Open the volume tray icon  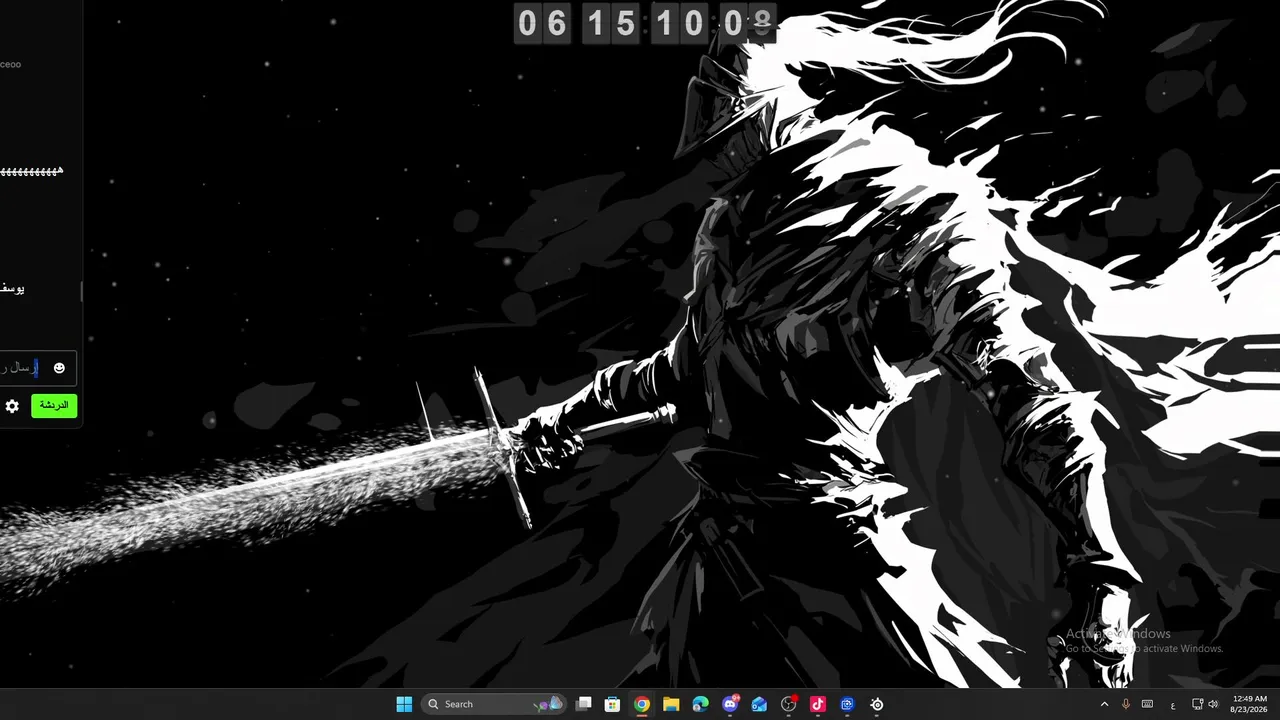(x=1213, y=704)
